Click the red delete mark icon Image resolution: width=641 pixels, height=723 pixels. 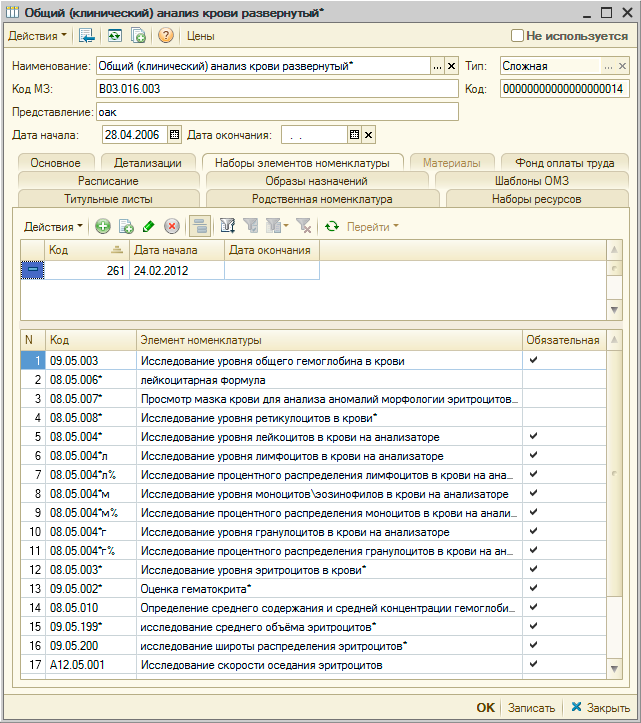click(x=172, y=227)
